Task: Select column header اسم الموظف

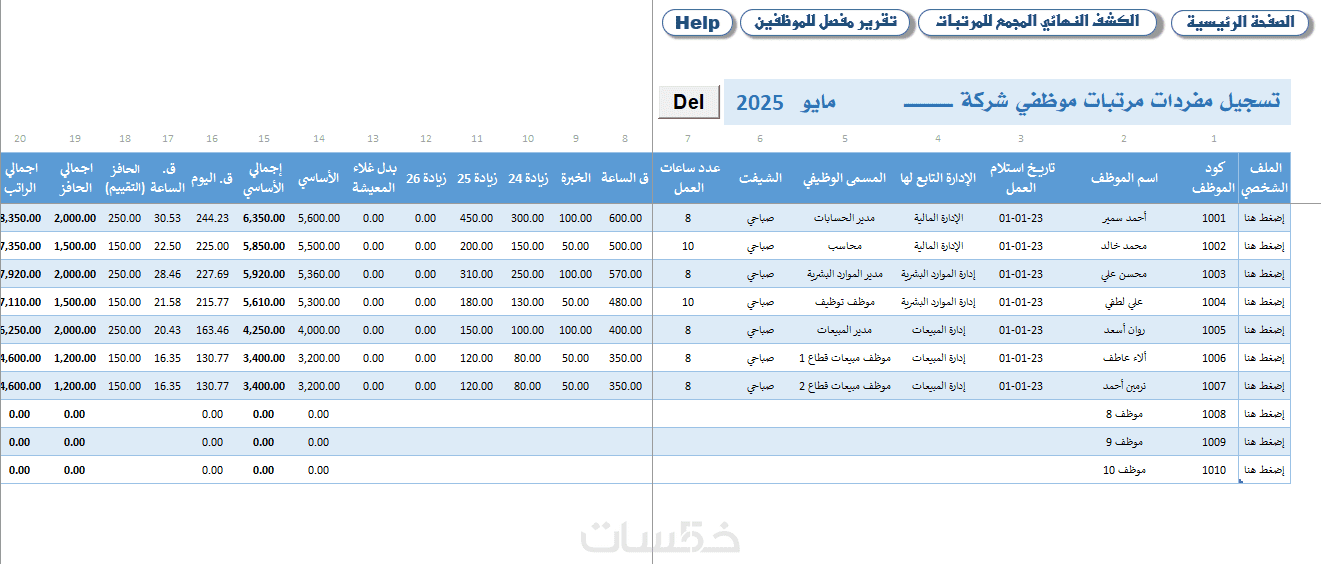Action: (1124, 178)
